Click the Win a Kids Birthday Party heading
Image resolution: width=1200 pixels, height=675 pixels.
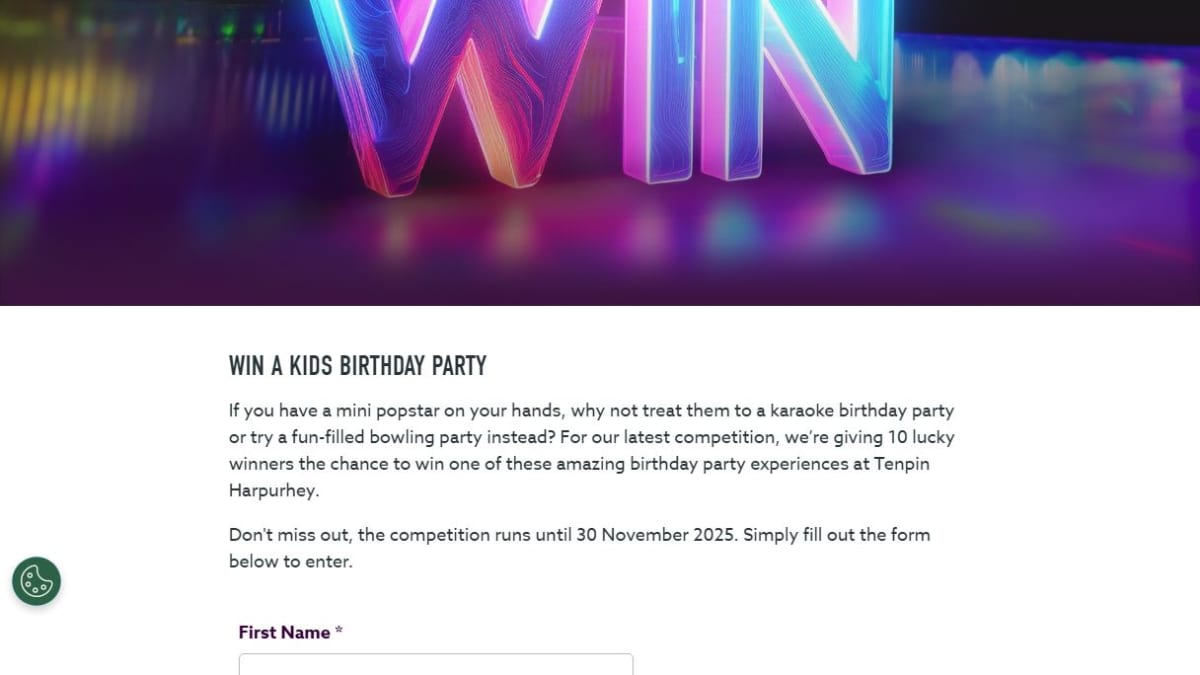click(357, 366)
